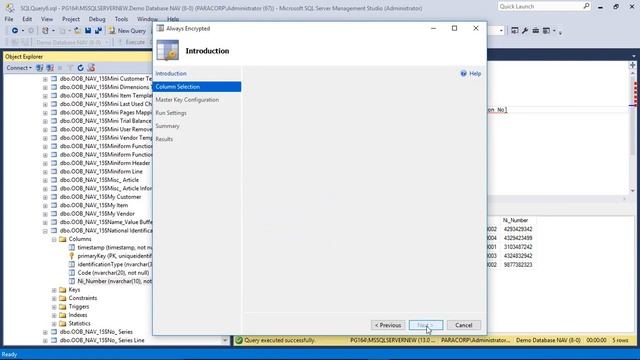Click the Previous button in wizard

(388, 325)
